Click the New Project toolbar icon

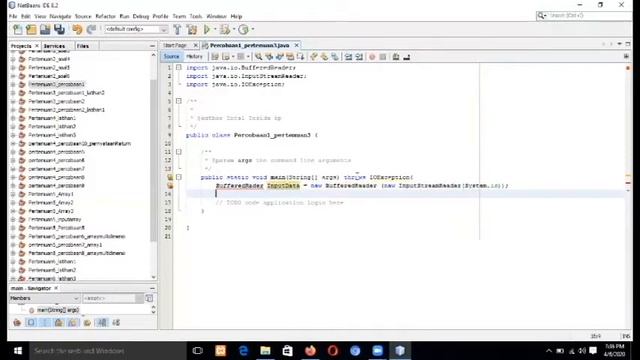(31, 29)
